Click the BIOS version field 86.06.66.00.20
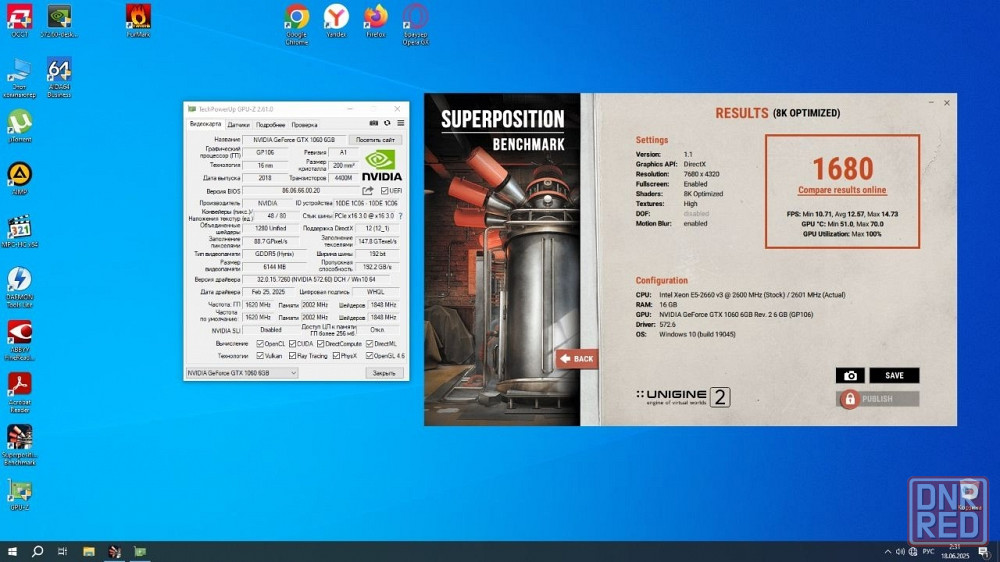The image size is (1000, 562). 301,191
